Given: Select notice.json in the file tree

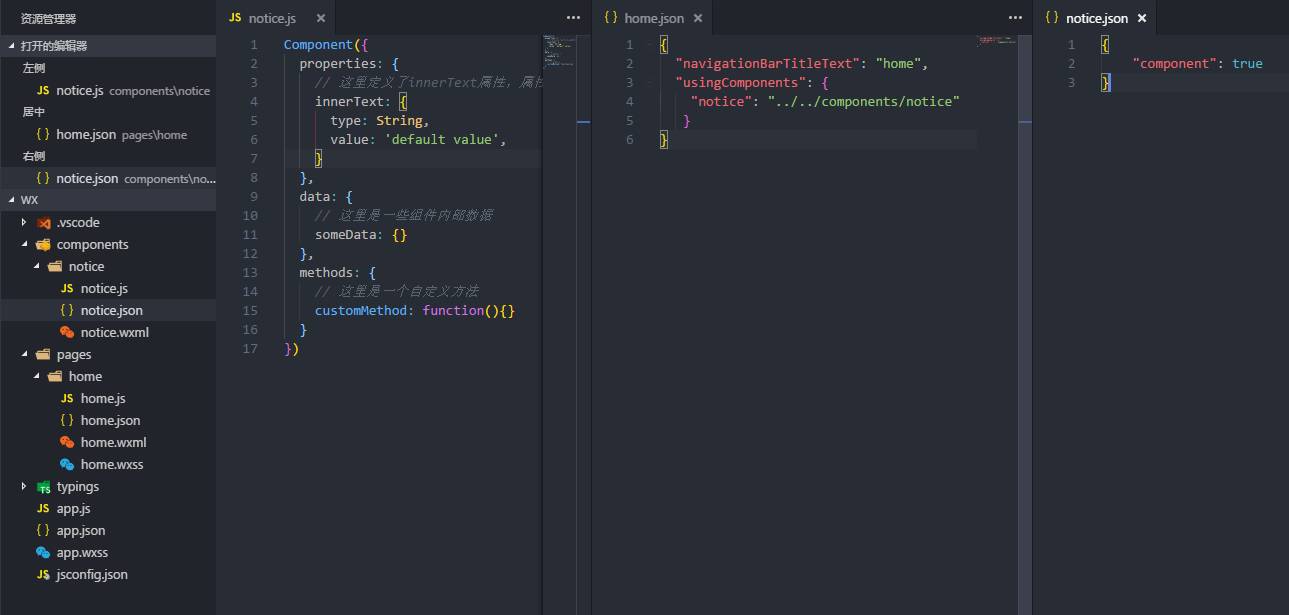Looking at the screenshot, I should pyautogui.click(x=108, y=310).
